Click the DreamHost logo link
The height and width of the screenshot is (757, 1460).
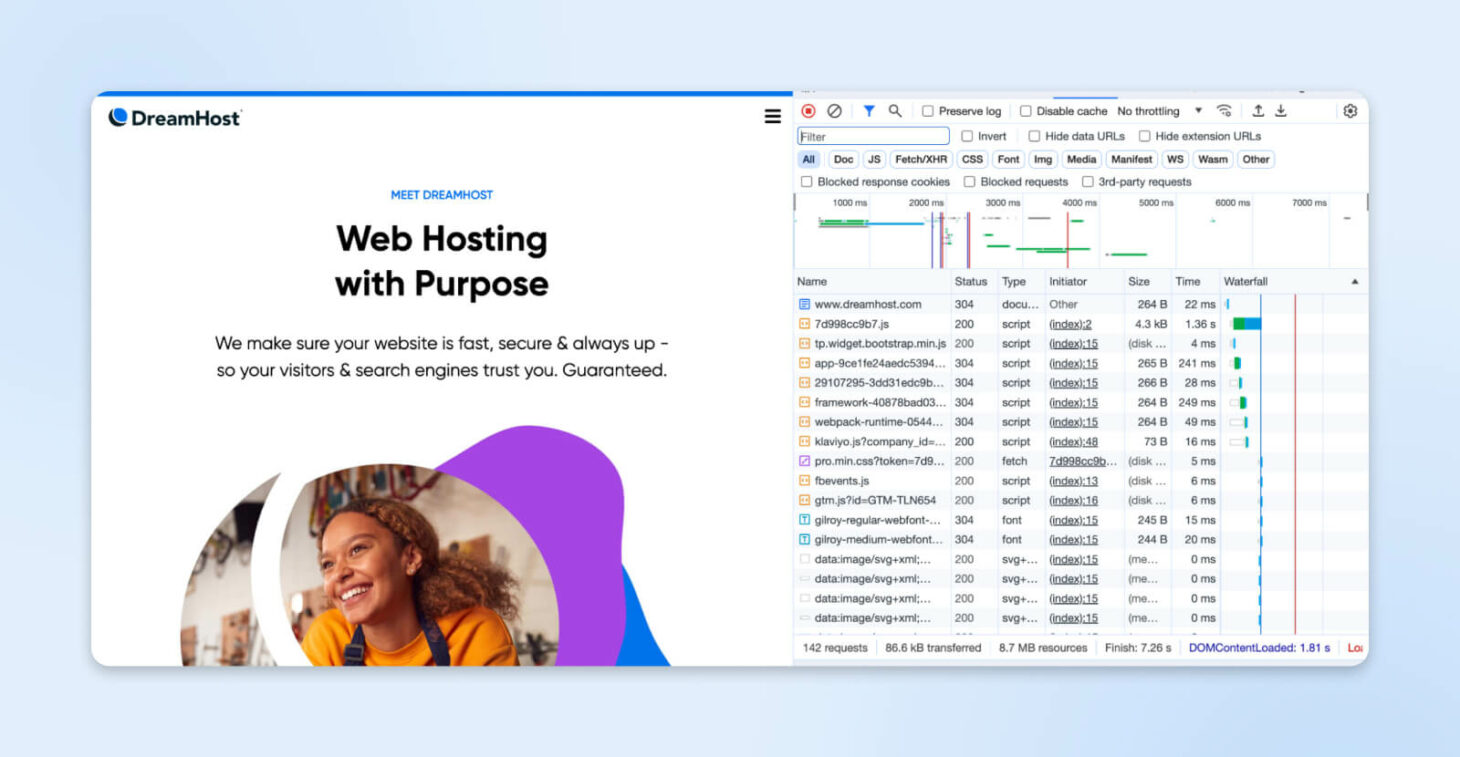tap(175, 117)
